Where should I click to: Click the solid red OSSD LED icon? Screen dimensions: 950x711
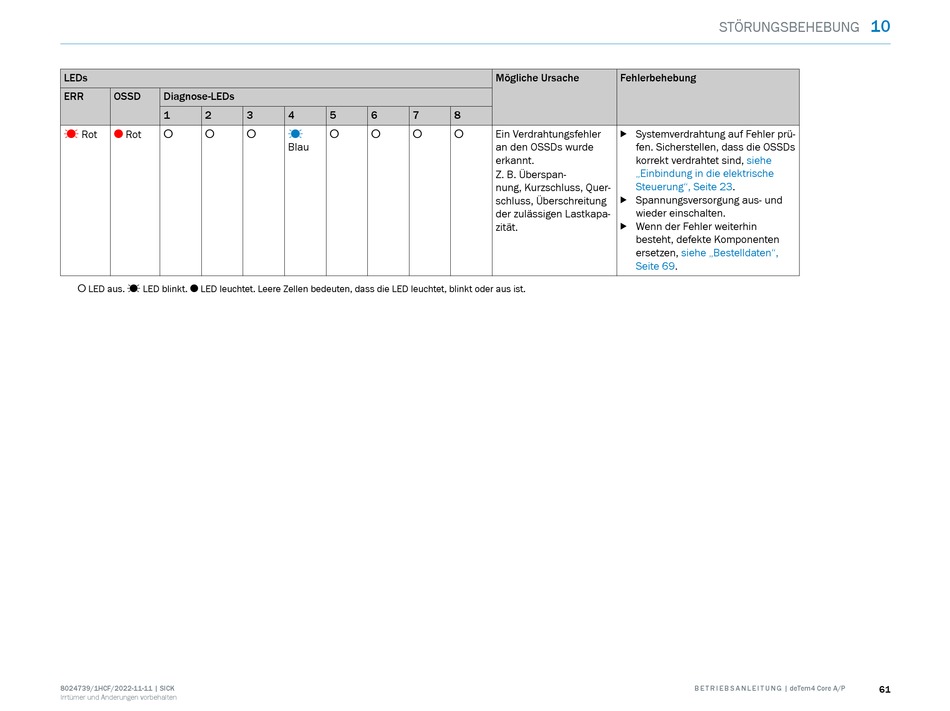(x=118, y=134)
